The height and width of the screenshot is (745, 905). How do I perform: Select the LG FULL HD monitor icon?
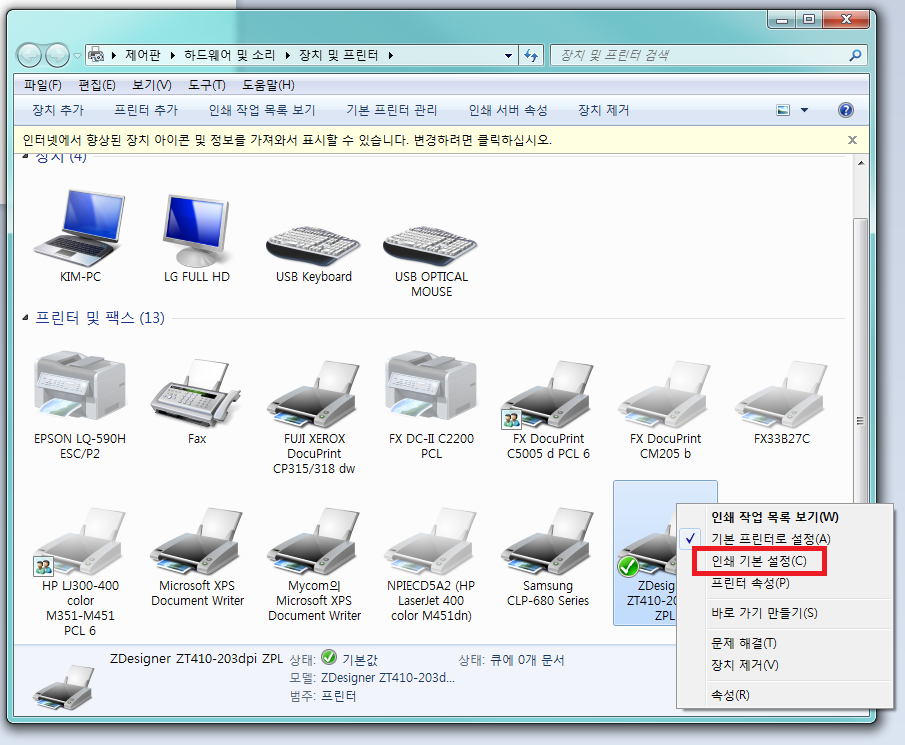196,230
